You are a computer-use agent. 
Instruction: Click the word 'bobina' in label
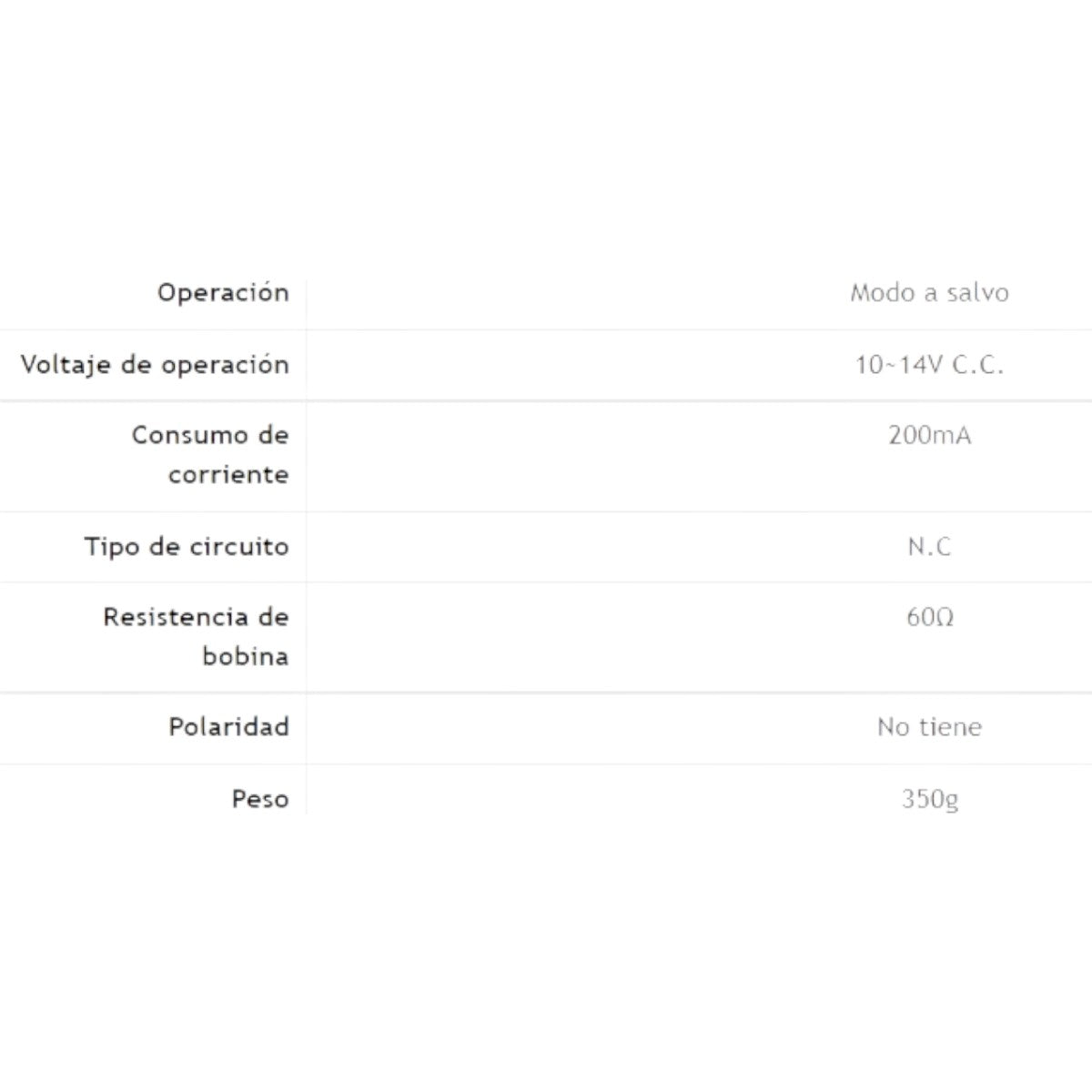coord(245,656)
